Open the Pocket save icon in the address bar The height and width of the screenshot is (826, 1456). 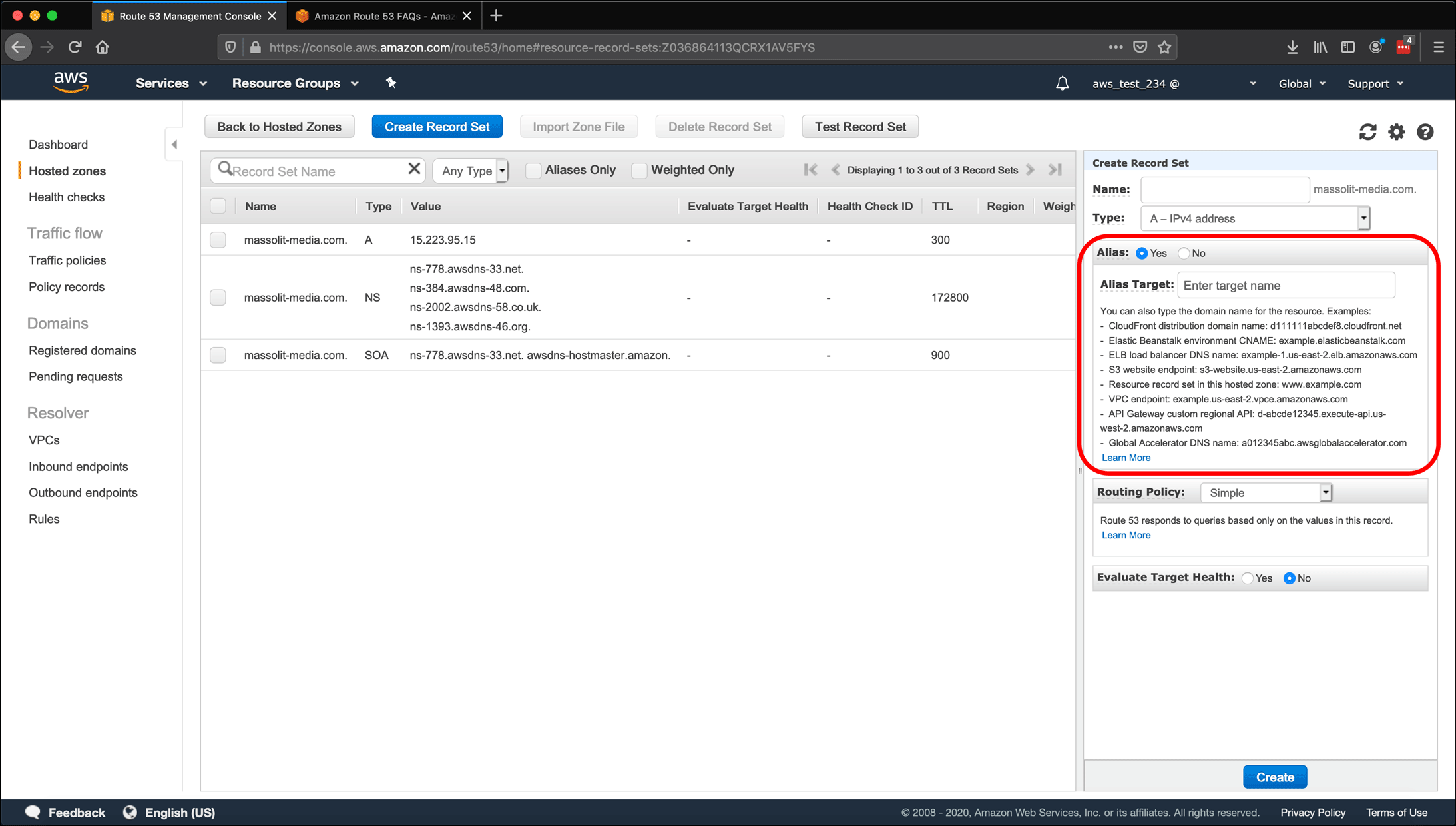[x=1140, y=47]
